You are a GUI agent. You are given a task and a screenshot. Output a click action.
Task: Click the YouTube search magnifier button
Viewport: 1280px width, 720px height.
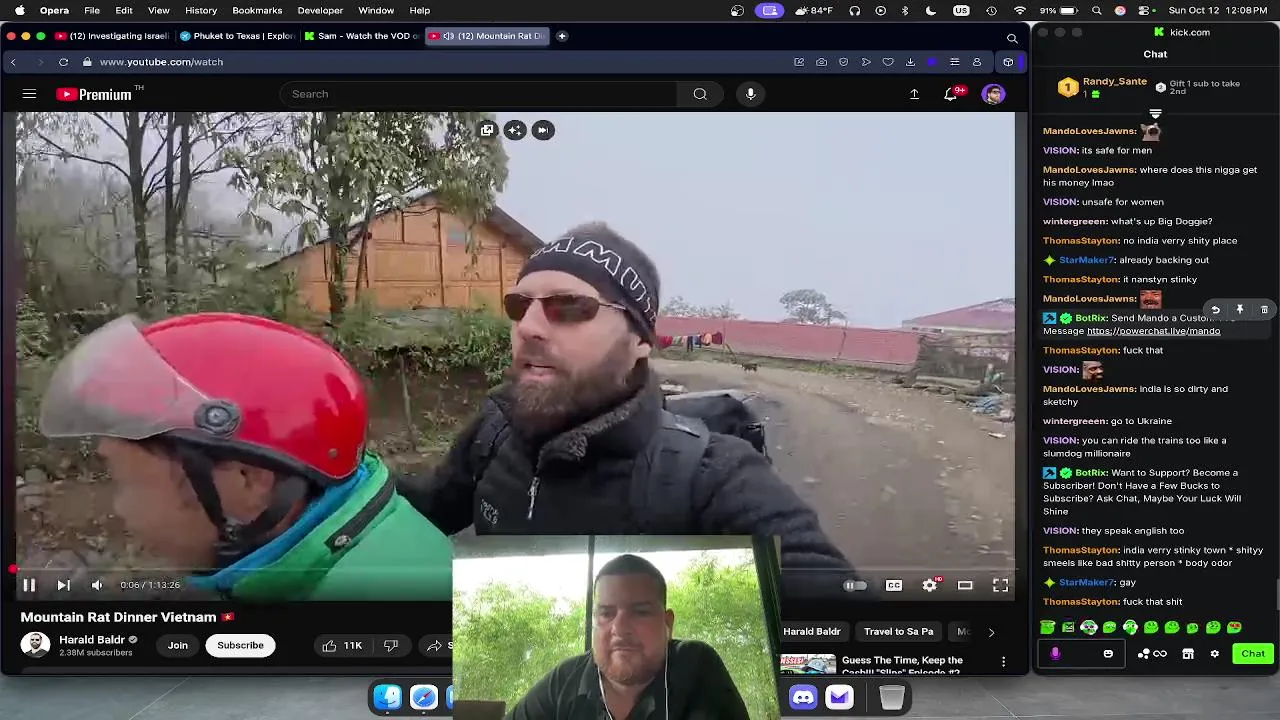700,94
